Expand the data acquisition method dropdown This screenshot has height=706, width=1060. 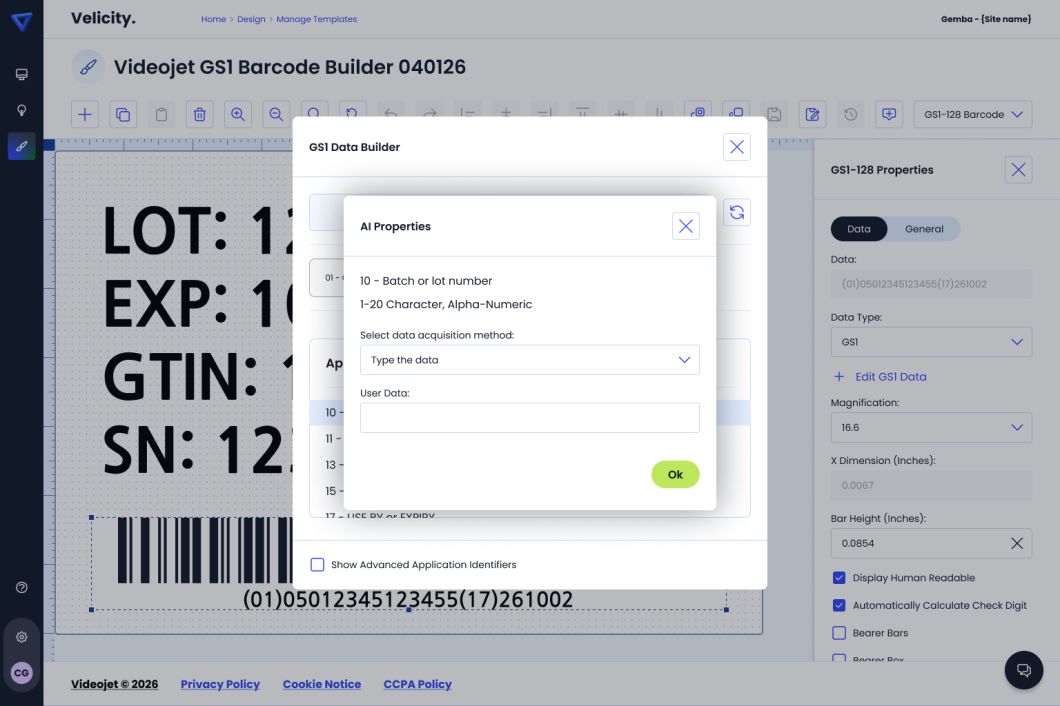pos(529,360)
